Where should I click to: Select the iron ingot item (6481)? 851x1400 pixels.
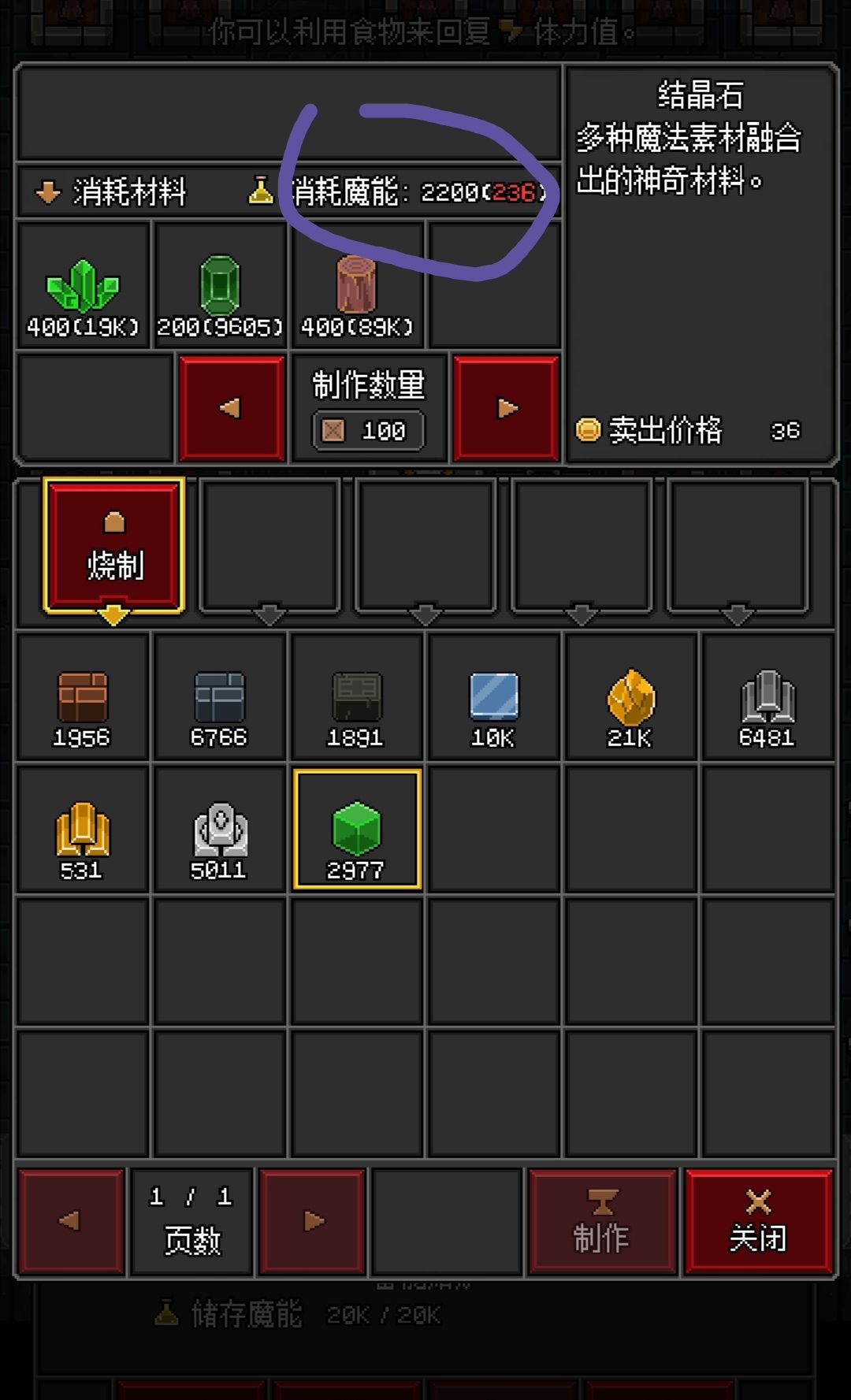767,696
